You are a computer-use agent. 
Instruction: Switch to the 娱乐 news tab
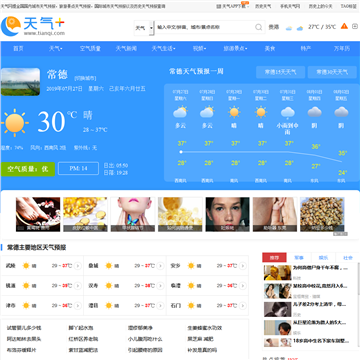click(x=323, y=258)
